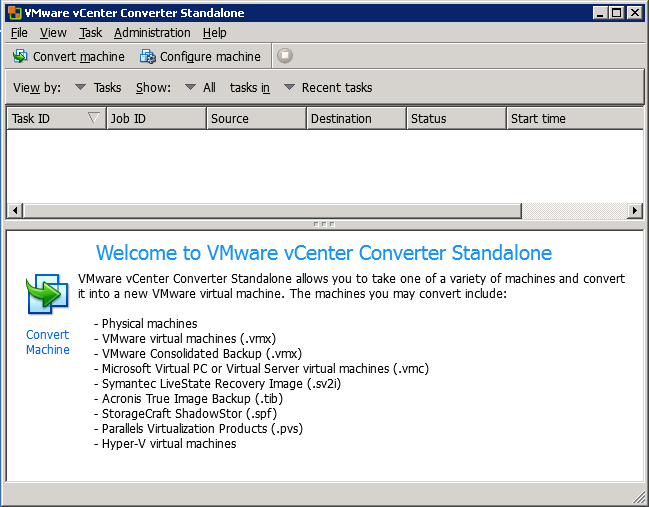This screenshot has height=507, width=649.
Task: Click the Destination column header
Action: 355,118
